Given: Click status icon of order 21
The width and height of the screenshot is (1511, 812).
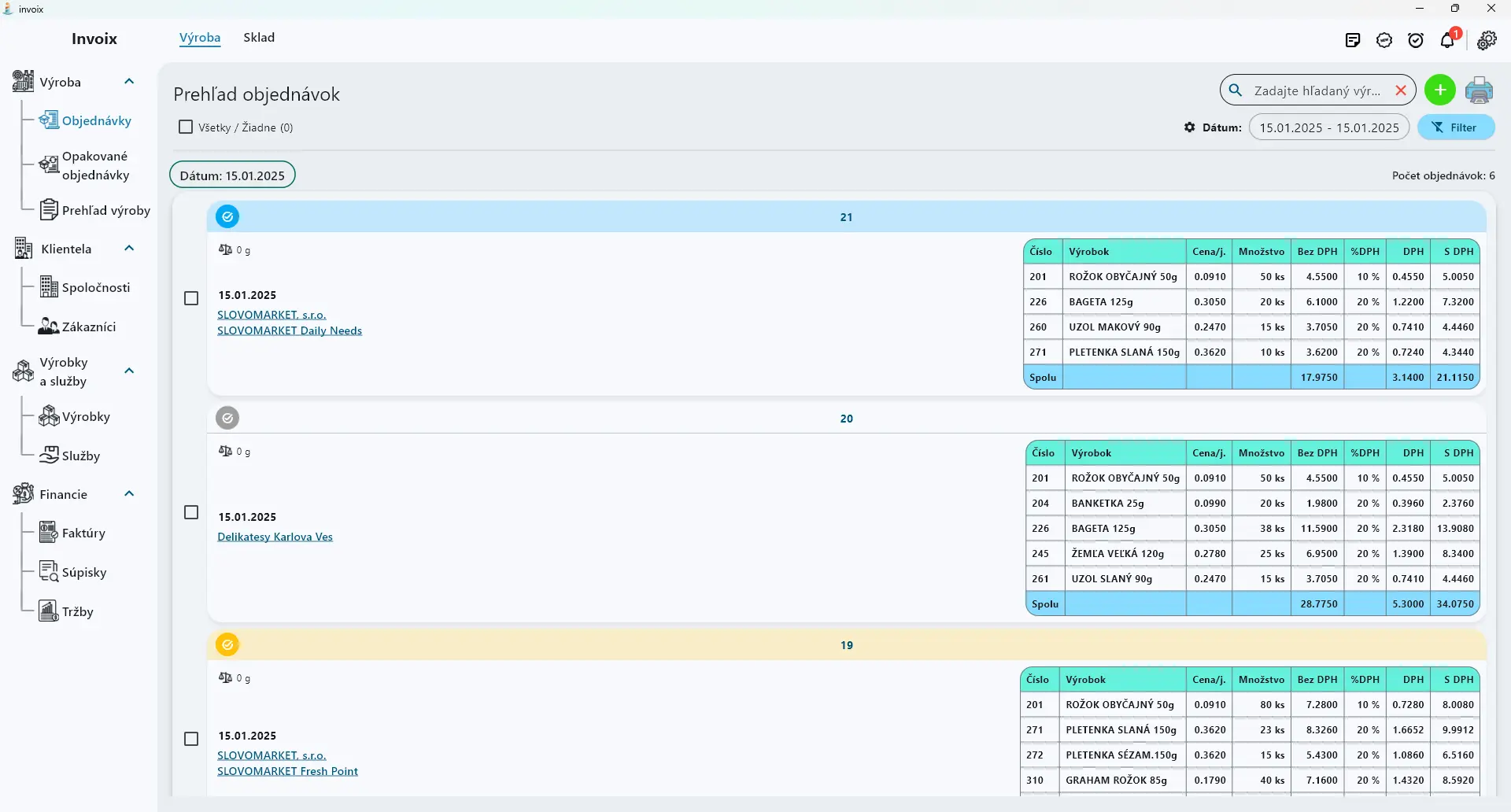Looking at the screenshot, I should [x=227, y=216].
